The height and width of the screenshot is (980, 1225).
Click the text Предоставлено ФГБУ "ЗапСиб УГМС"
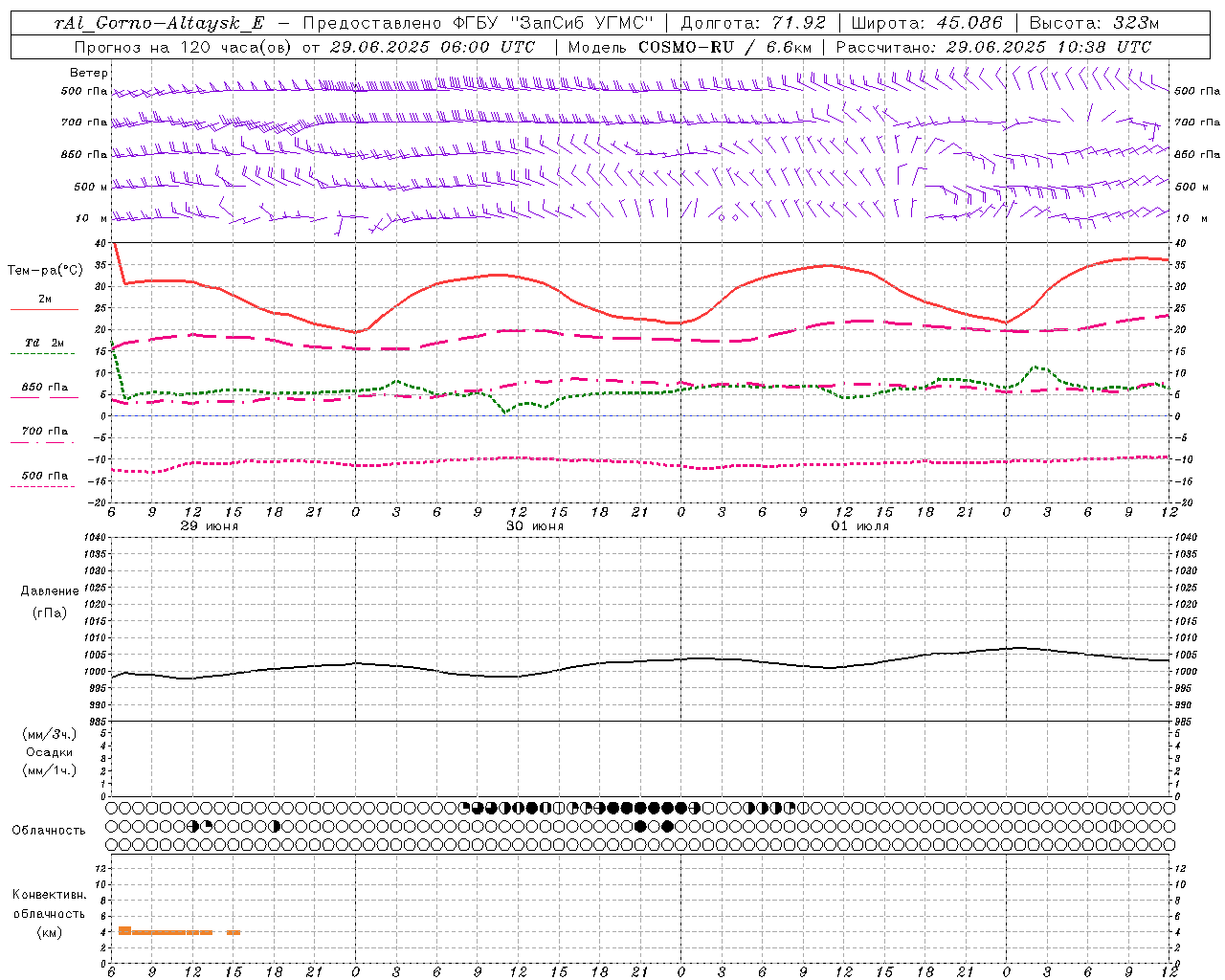pyautogui.click(x=478, y=23)
